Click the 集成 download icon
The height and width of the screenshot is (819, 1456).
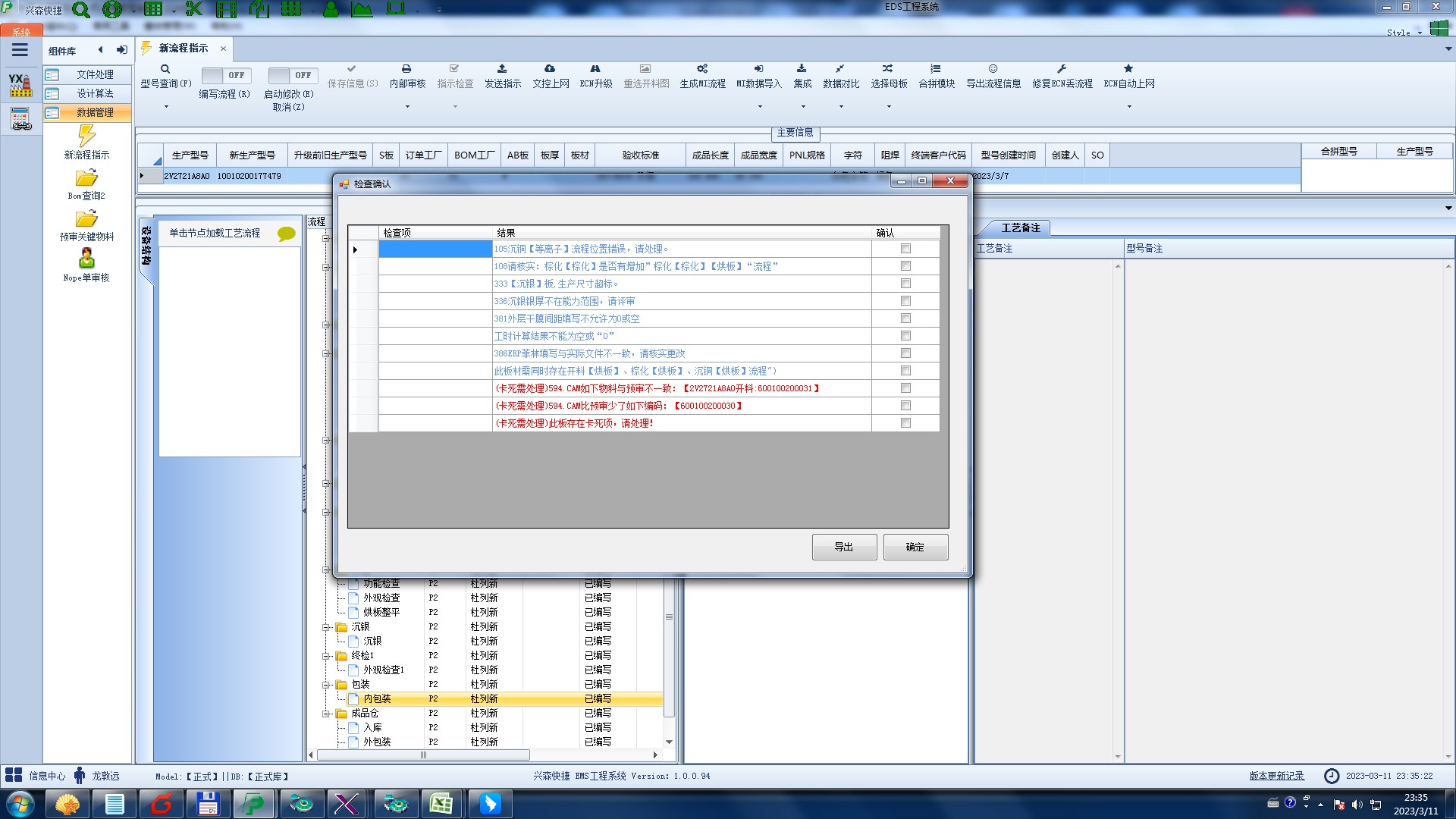pyautogui.click(x=802, y=69)
